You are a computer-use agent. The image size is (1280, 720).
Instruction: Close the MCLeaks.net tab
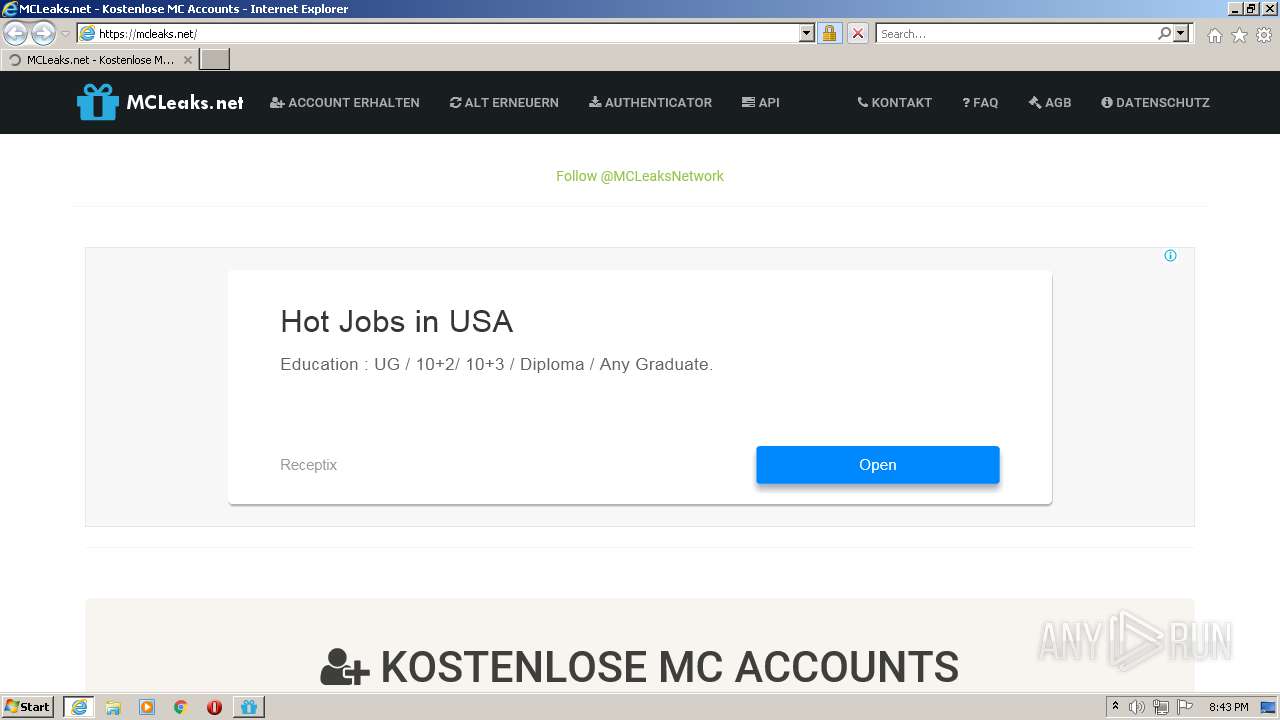click(x=187, y=60)
